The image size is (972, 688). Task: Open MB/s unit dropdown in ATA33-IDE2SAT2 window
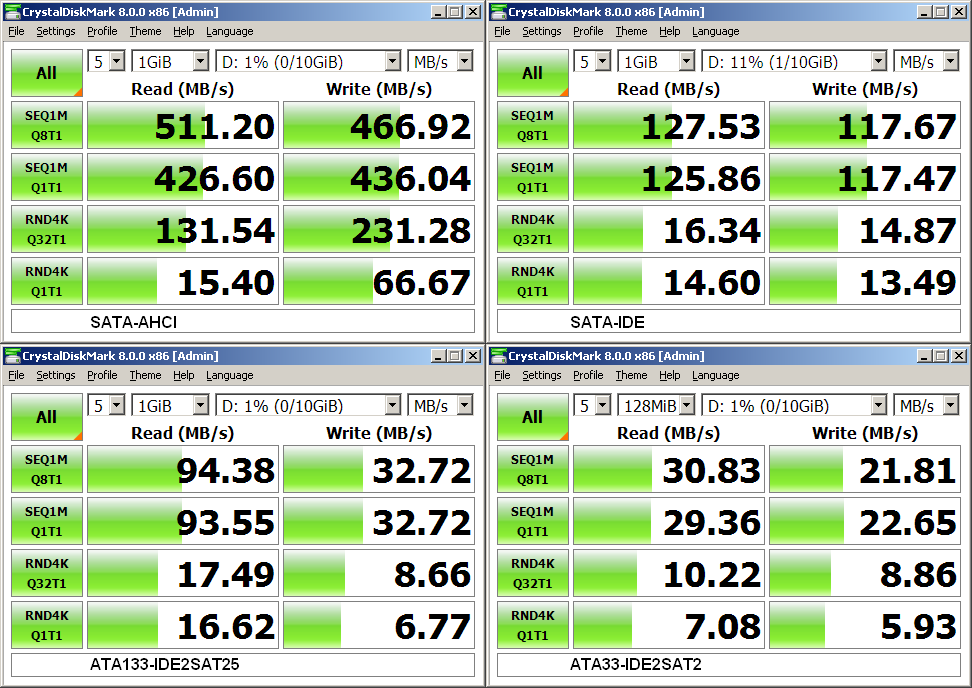pyautogui.click(x=926, y=405)
